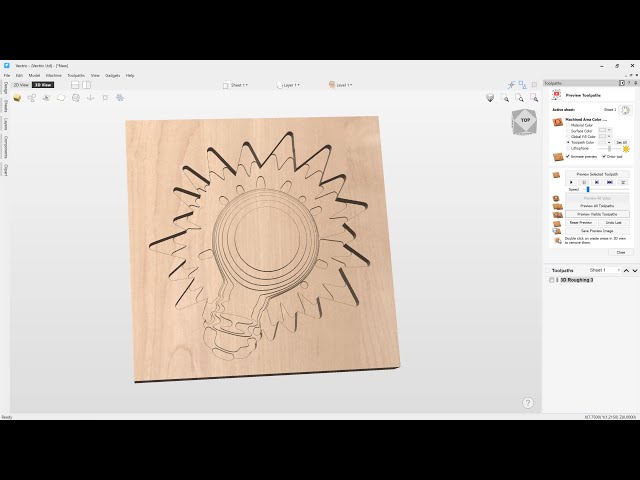Viewport: 640px width, 480px height.
Task: Select Toolpath Color option
Action: 568,142
